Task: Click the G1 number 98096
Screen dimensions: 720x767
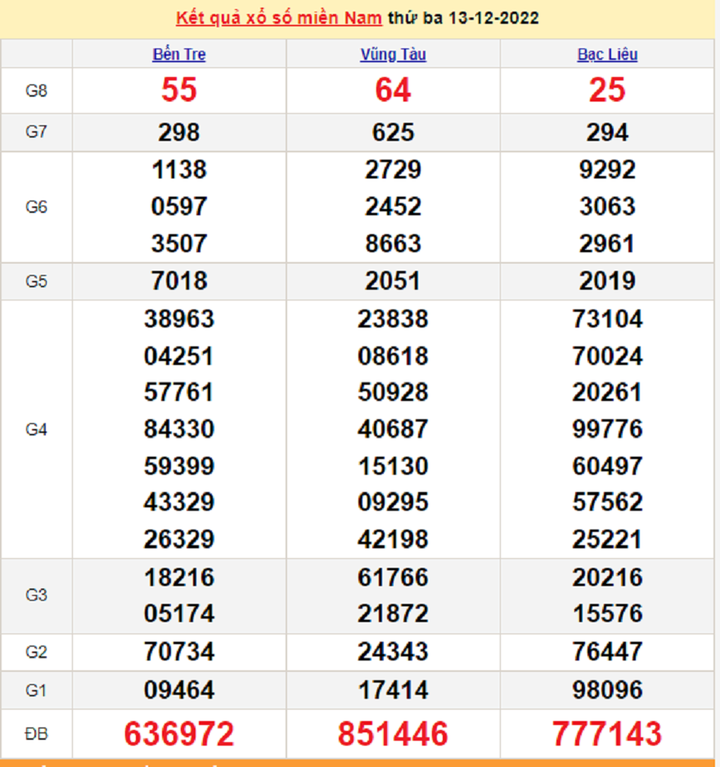Action: [607, 690]
